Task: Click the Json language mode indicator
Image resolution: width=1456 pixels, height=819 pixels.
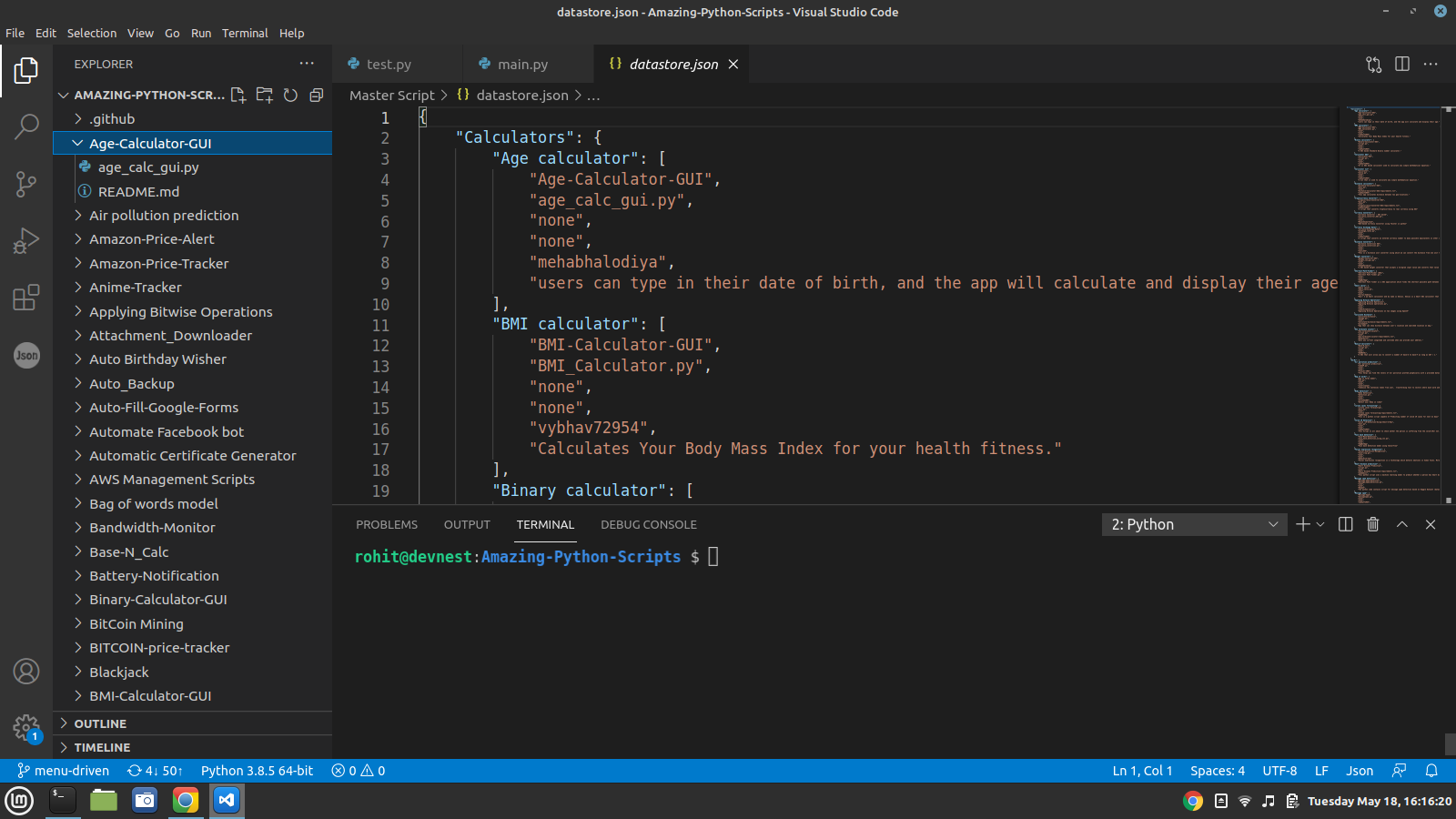Action: pyautogui.click(x=1360, y=771)
